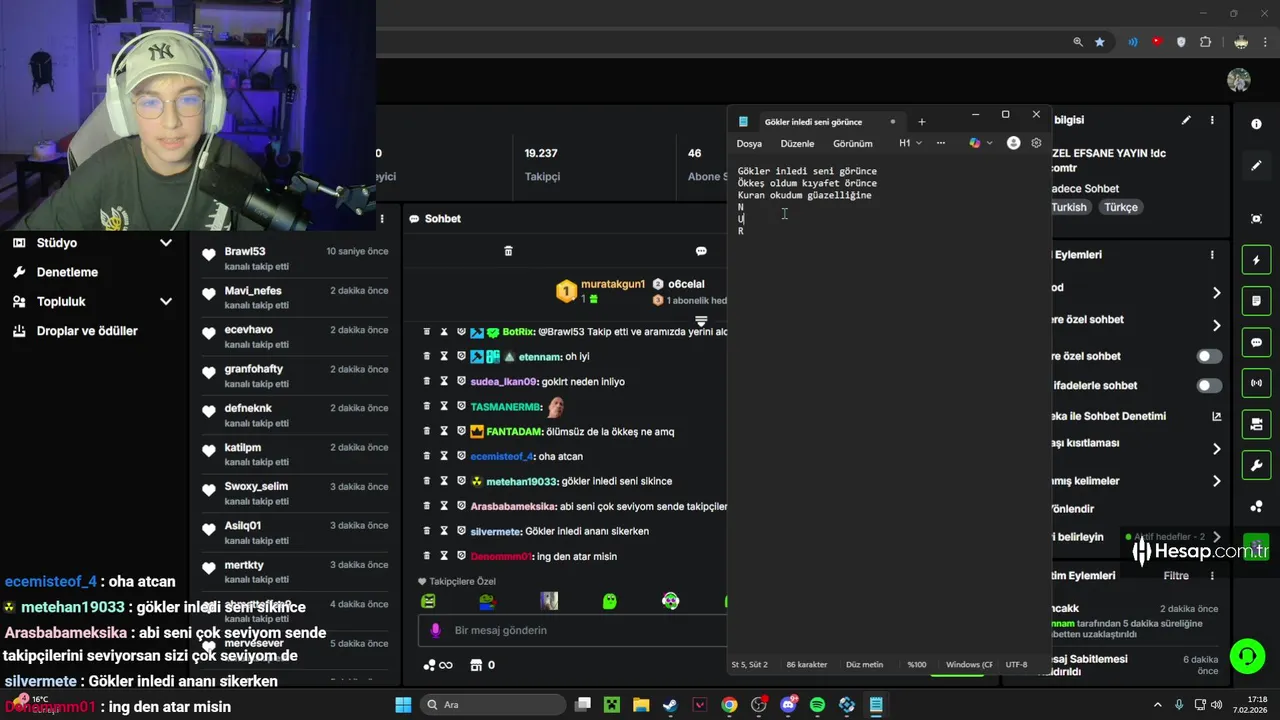
Task: Open three-dots menu in Eylemleri panel
Action: click(x=1212, y=255)
